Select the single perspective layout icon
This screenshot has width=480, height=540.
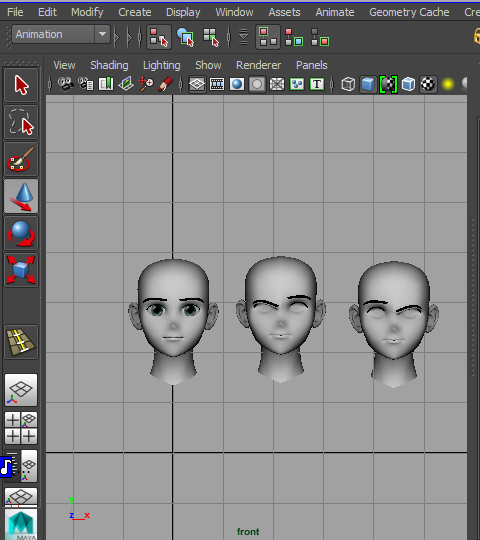click(x=21, y=390)
